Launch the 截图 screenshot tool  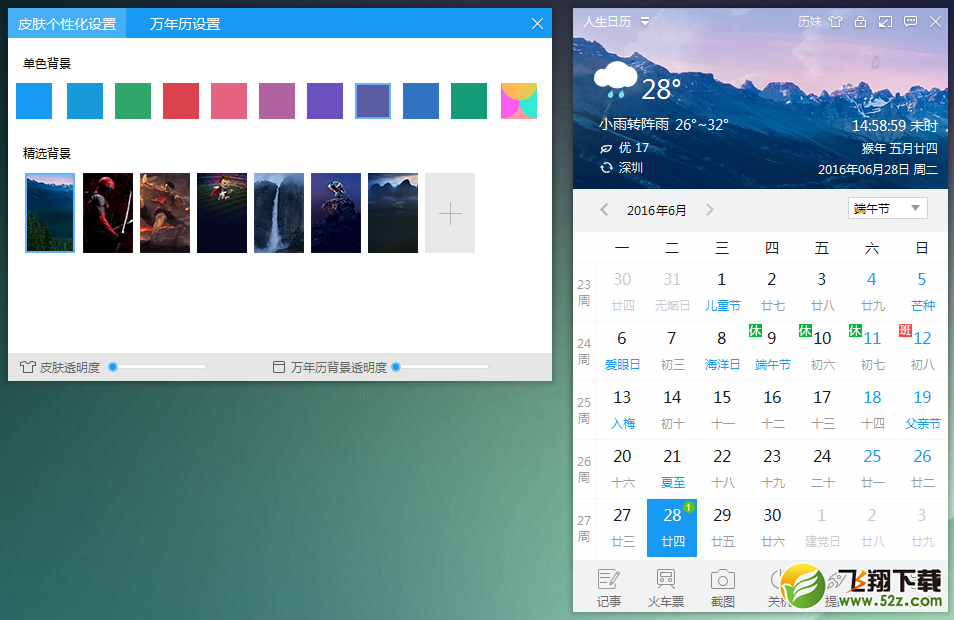tap(723, 588)
